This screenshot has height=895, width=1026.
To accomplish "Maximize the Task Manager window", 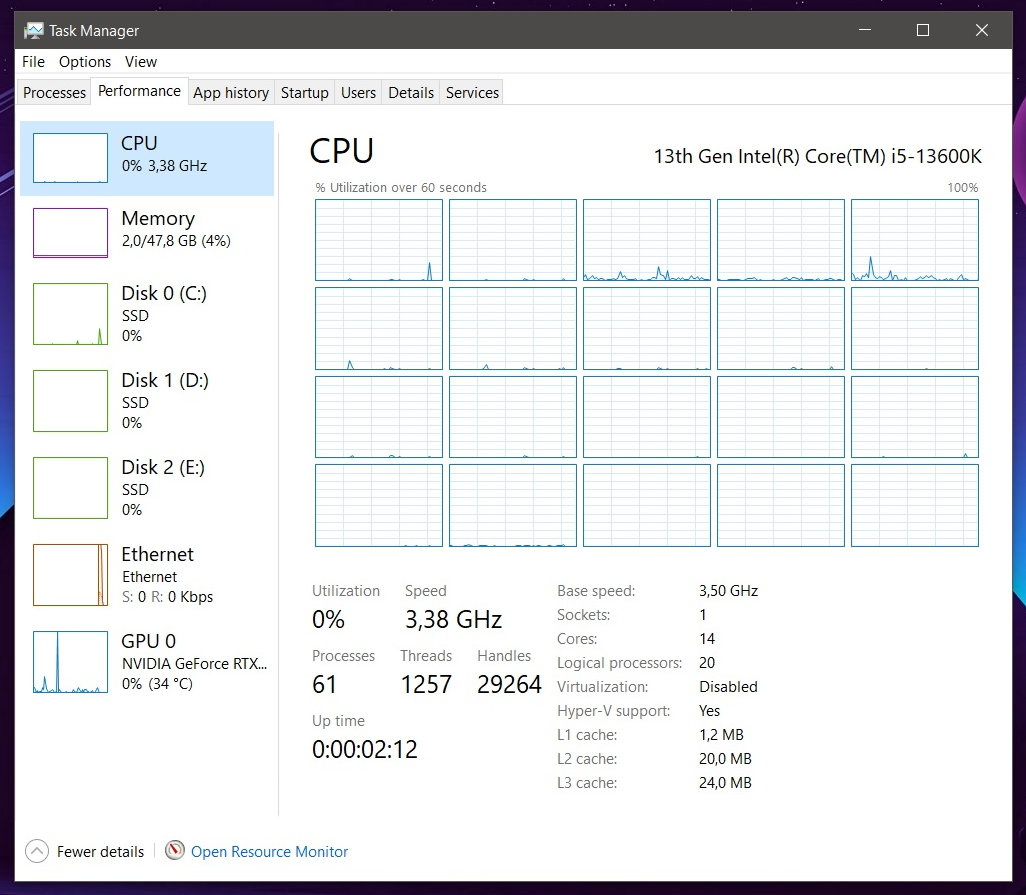I will [923, 30].
